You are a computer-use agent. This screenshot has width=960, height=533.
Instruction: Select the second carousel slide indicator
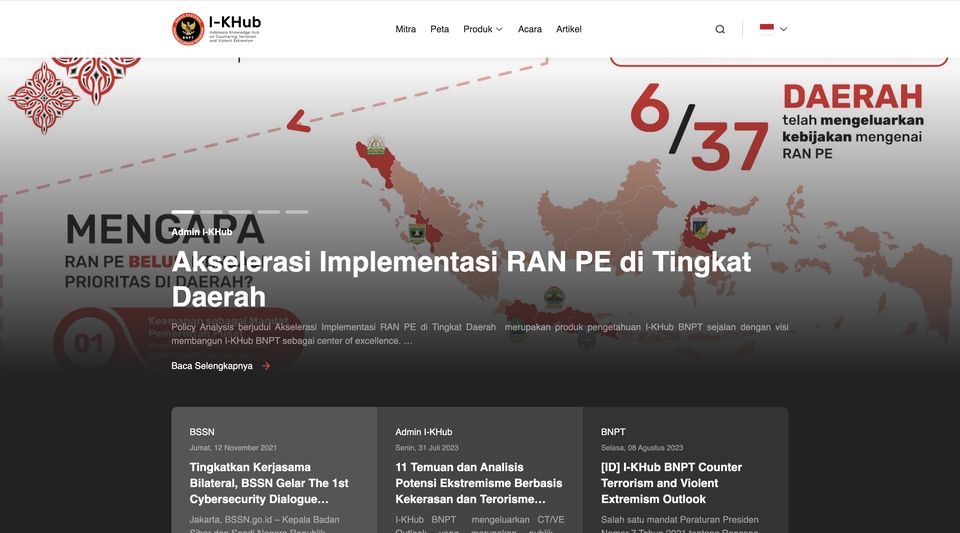pos(211,212)
